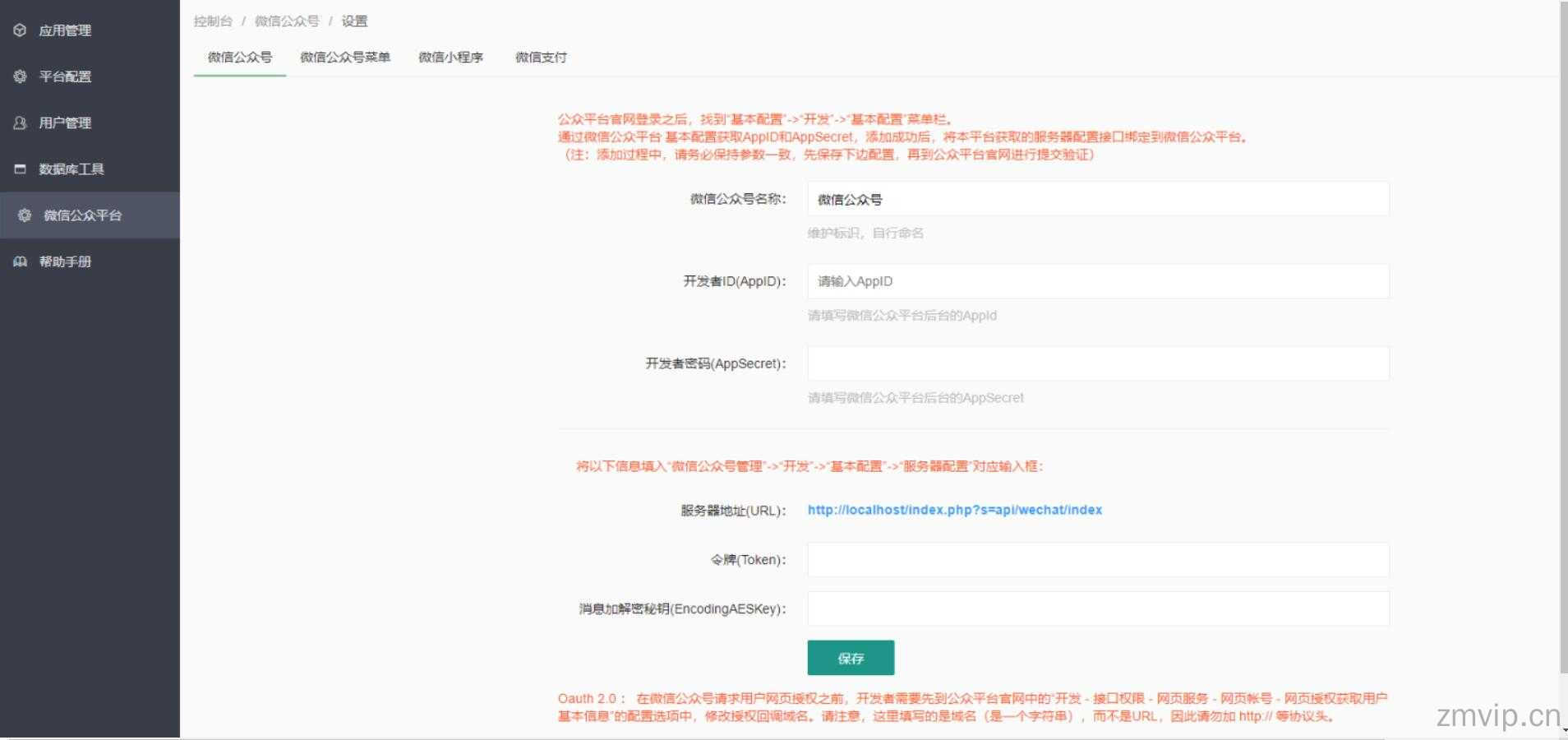Focus the EncodingAESKey input field
Screen dimensions: 1568x740
pos(1098,609)
